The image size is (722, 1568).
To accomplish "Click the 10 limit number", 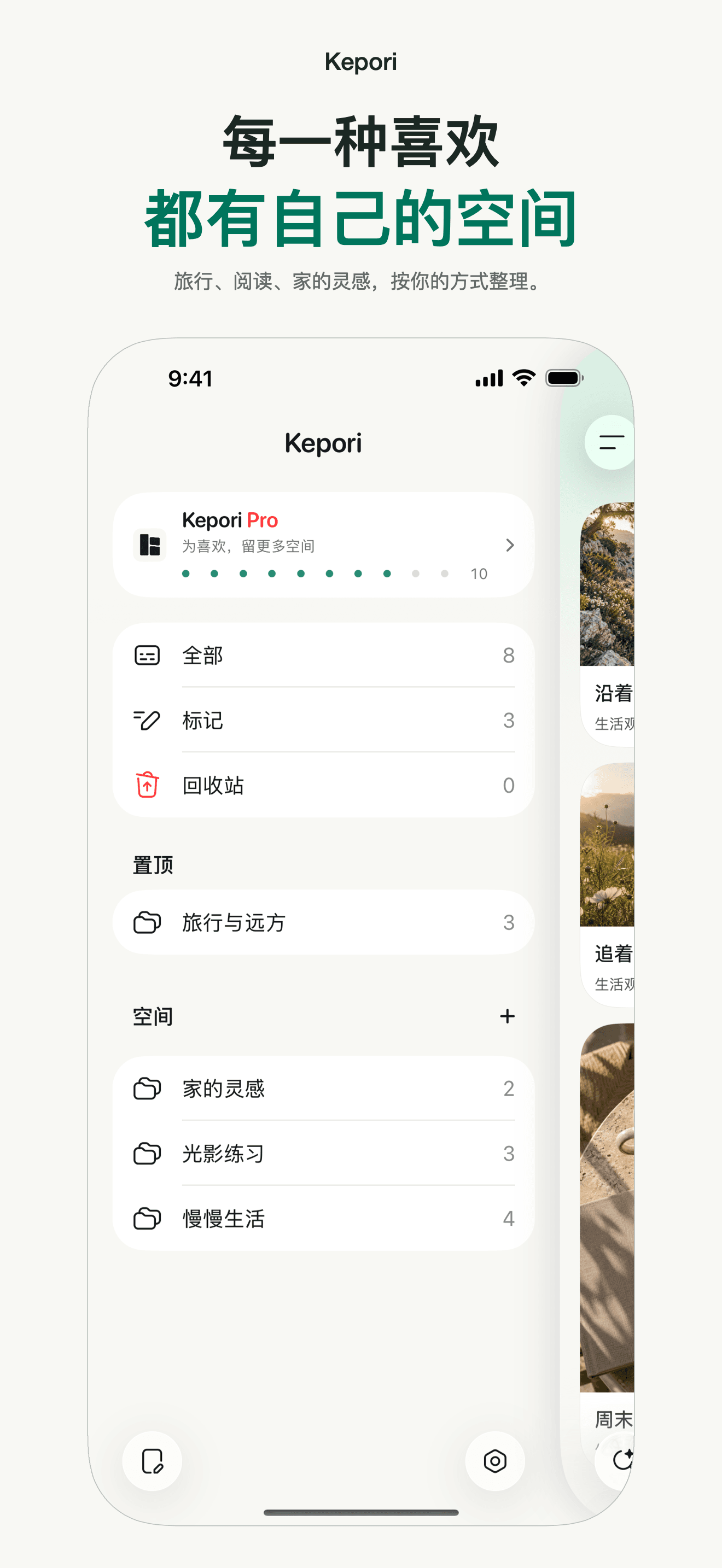I will (x=479, y=574).
